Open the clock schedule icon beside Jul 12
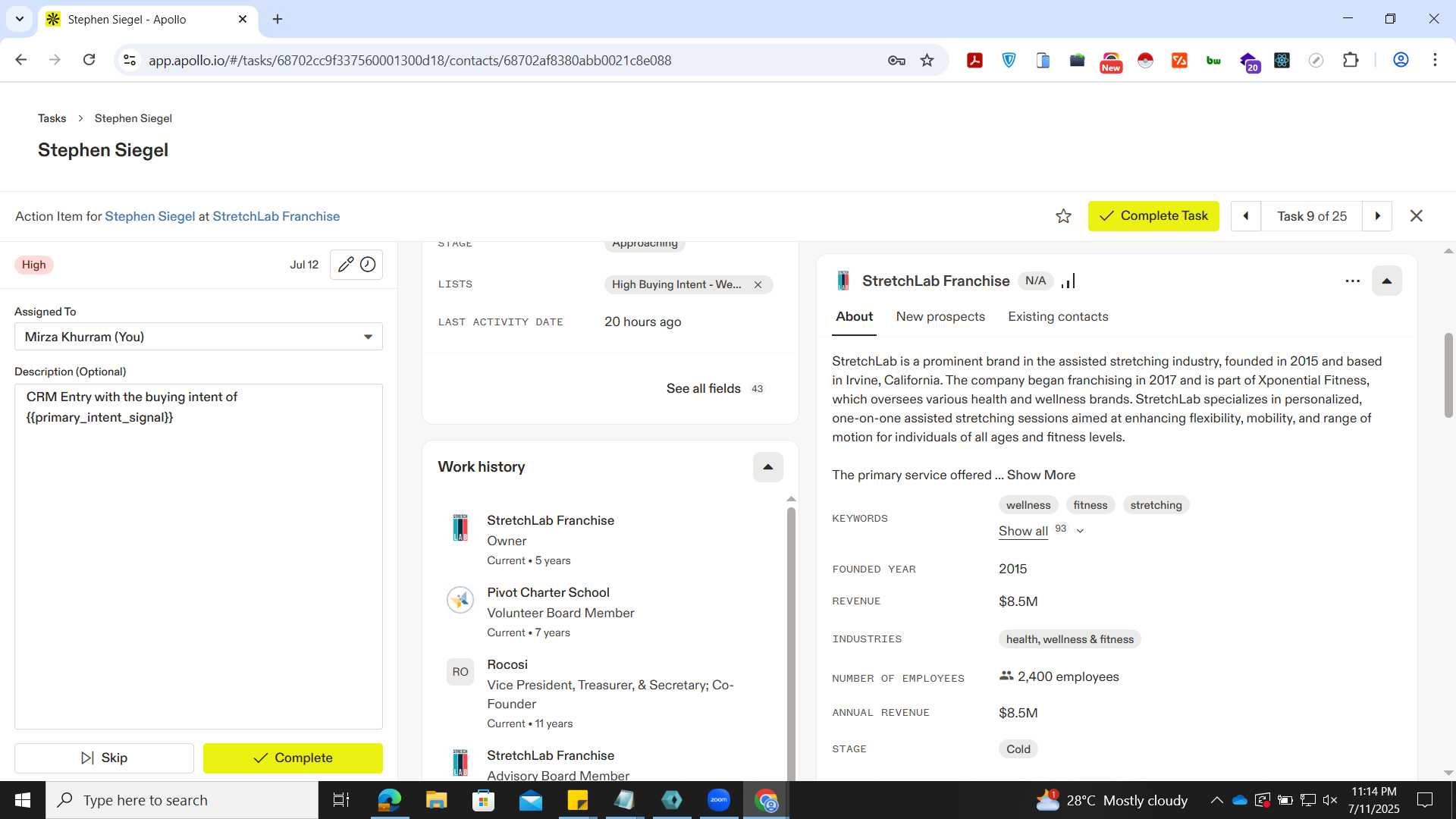 tap(368, 265)
